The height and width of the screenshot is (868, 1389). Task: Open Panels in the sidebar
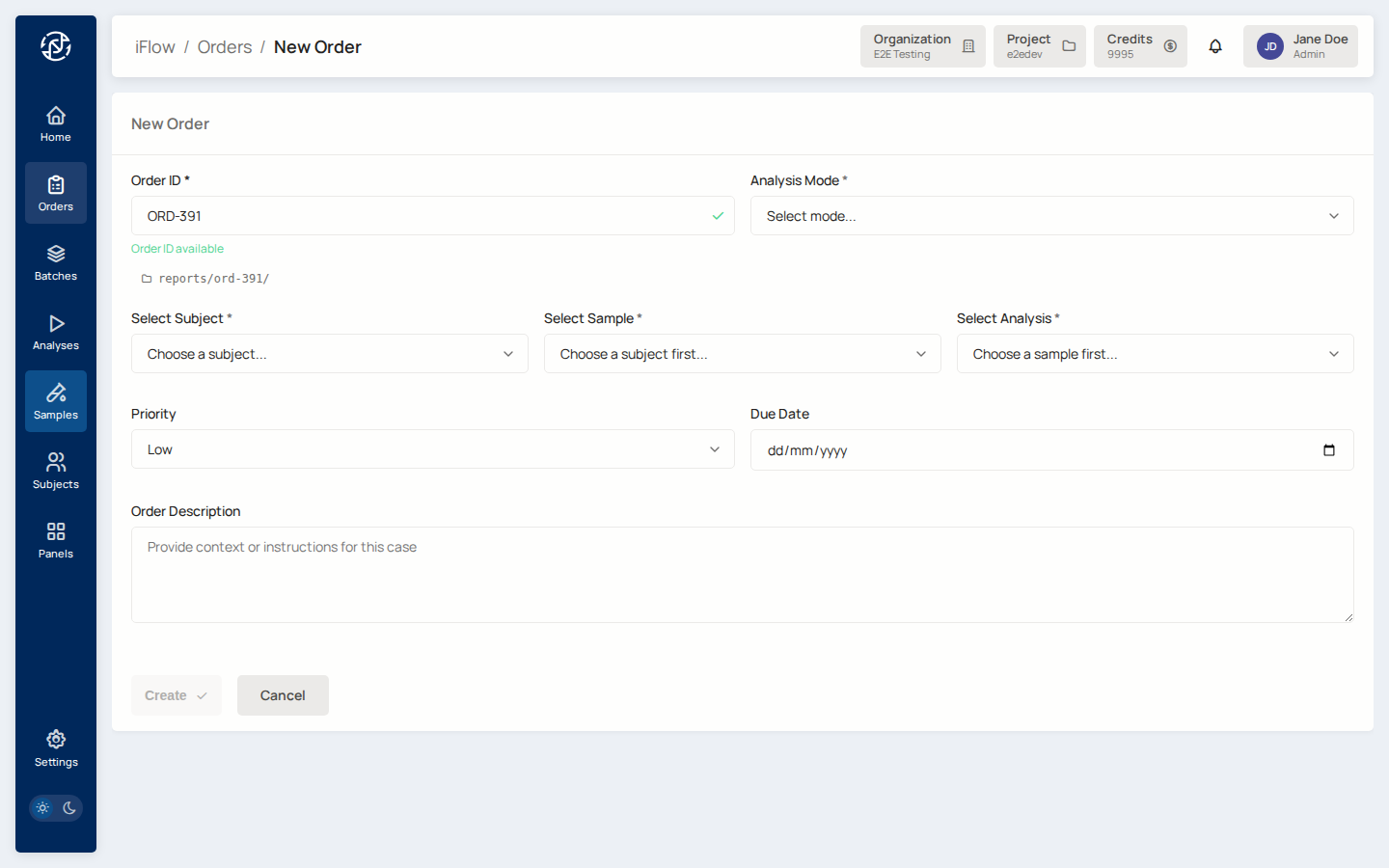(x=56, y=540)
